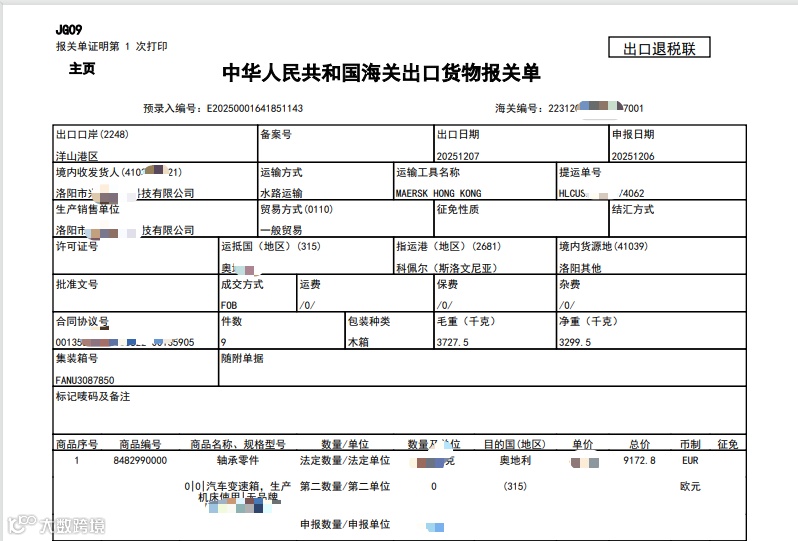Click trade mode value 一般贸易

[281, 230]
